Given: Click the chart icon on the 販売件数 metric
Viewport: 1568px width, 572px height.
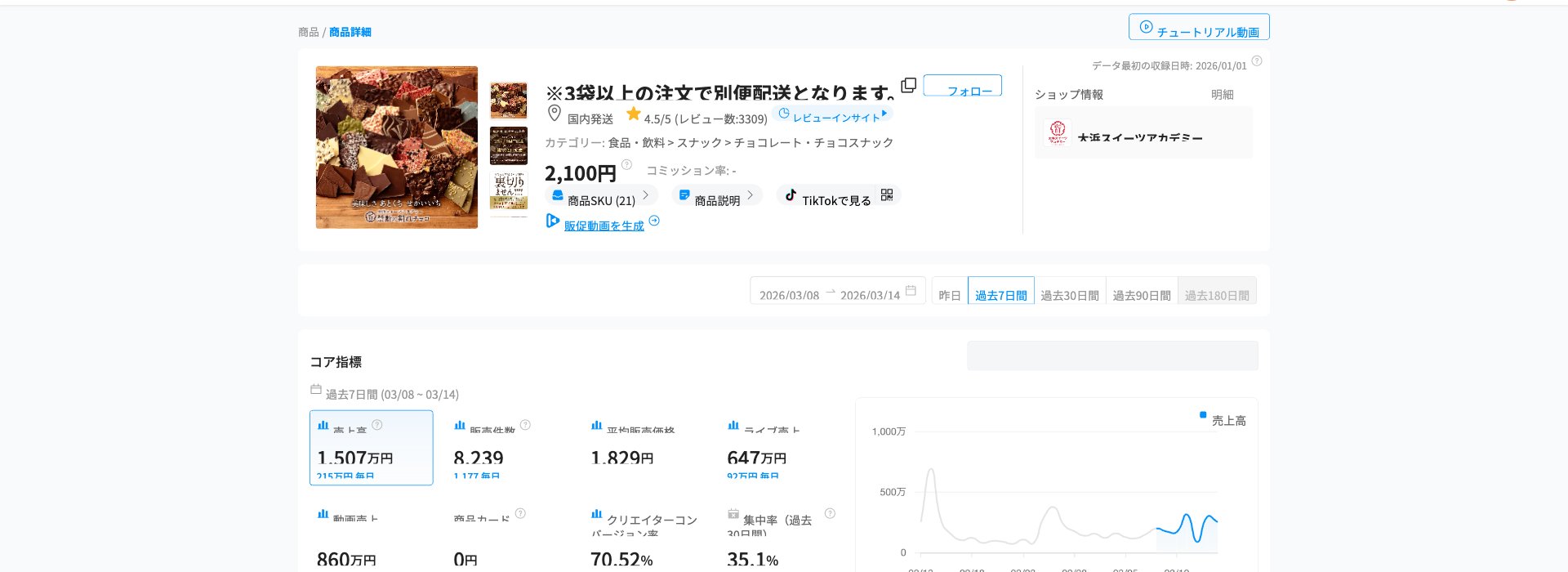Looking at the screenshot, I should point(460,426).
